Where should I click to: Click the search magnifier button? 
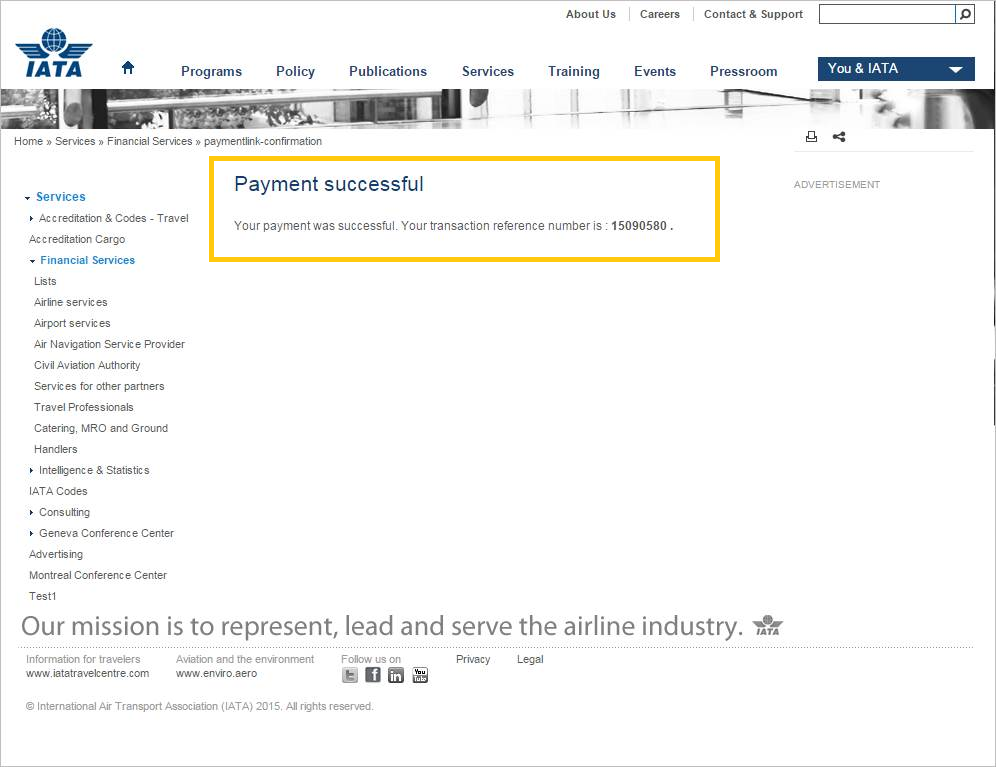point(965,14)
